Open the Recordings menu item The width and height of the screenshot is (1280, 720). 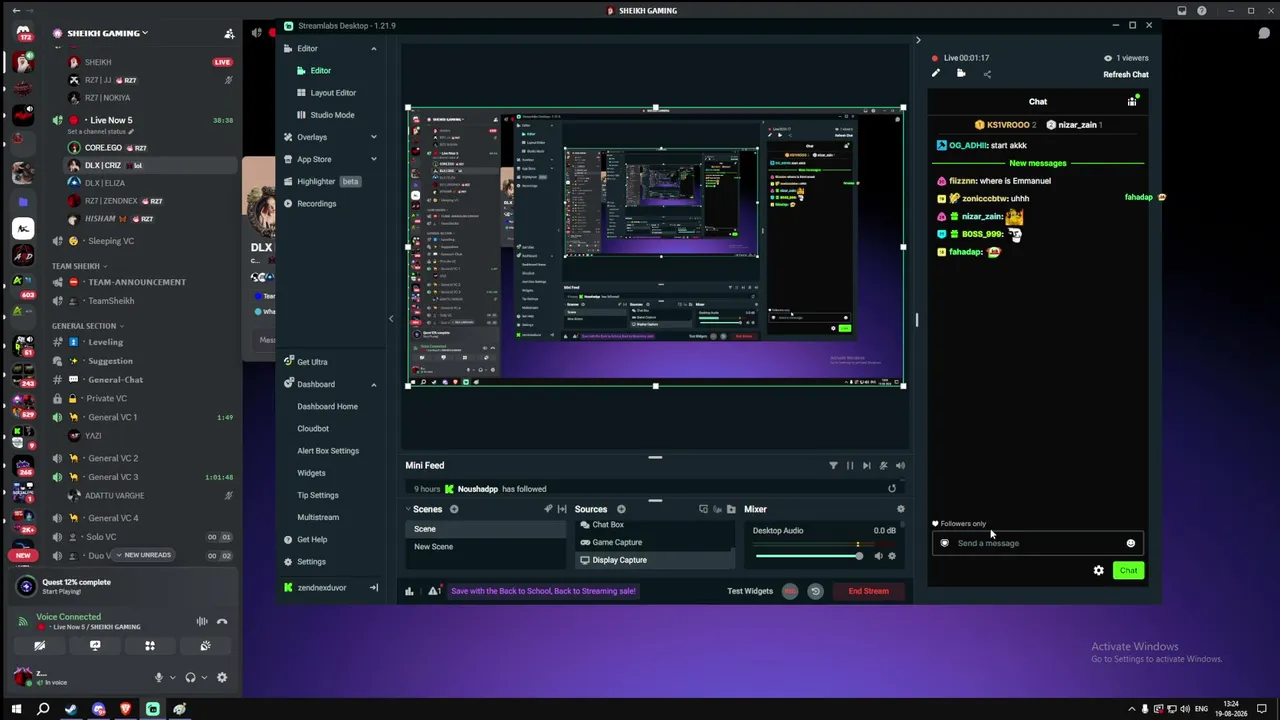click(x=316, y=204)
